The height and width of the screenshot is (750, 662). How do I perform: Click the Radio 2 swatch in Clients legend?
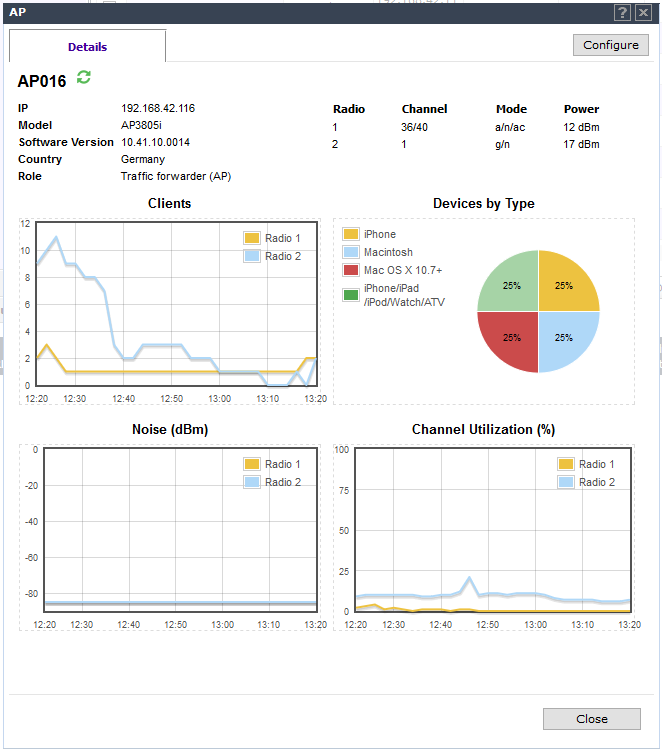(x=252, y=256)
